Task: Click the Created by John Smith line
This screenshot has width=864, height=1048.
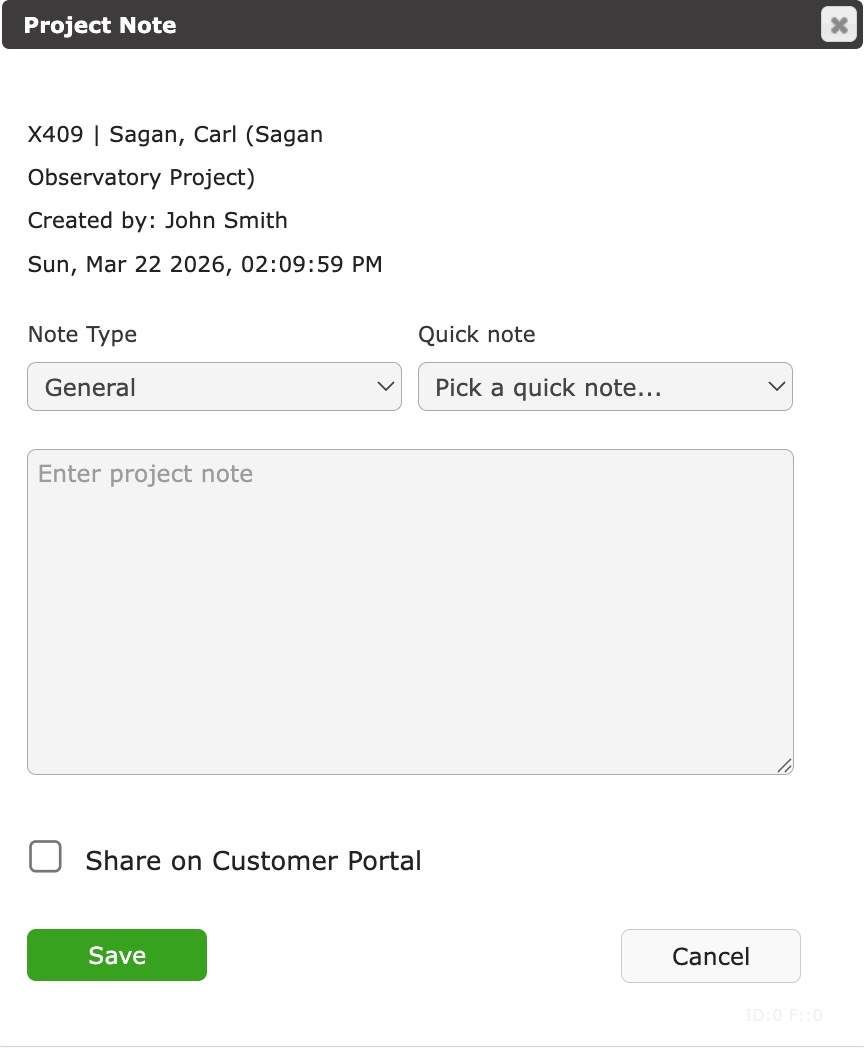Action: click(158, 221)
